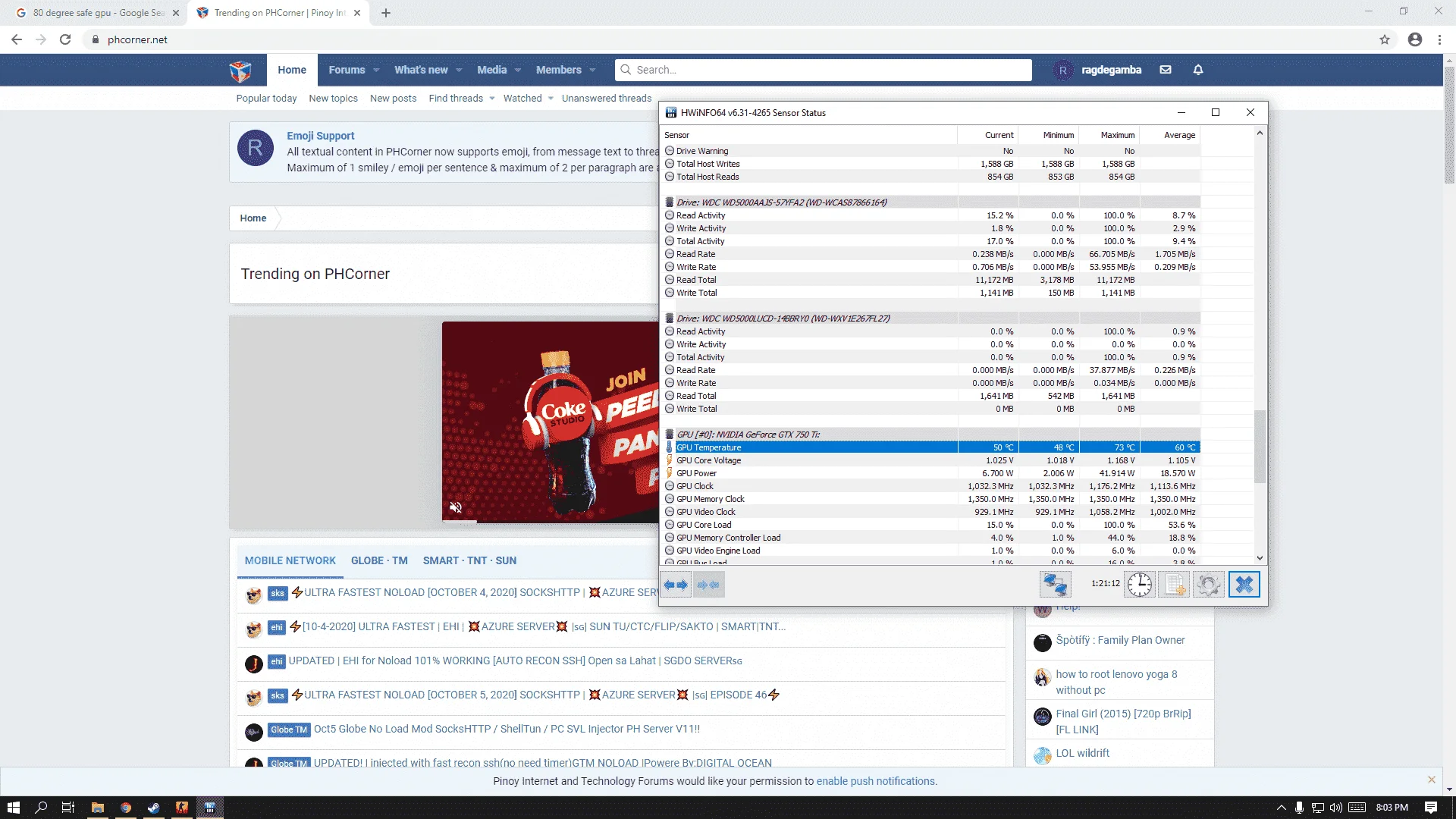Select Total Host Writes sensor row

coord(932,164)
